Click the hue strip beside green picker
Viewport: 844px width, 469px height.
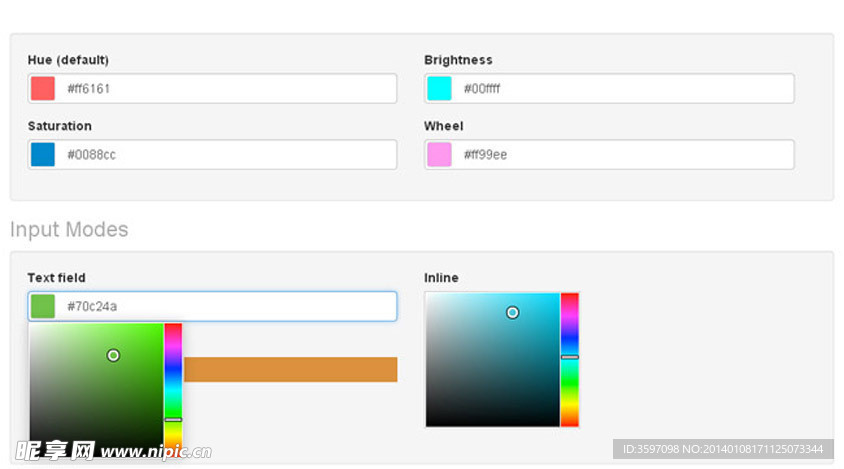173,370
